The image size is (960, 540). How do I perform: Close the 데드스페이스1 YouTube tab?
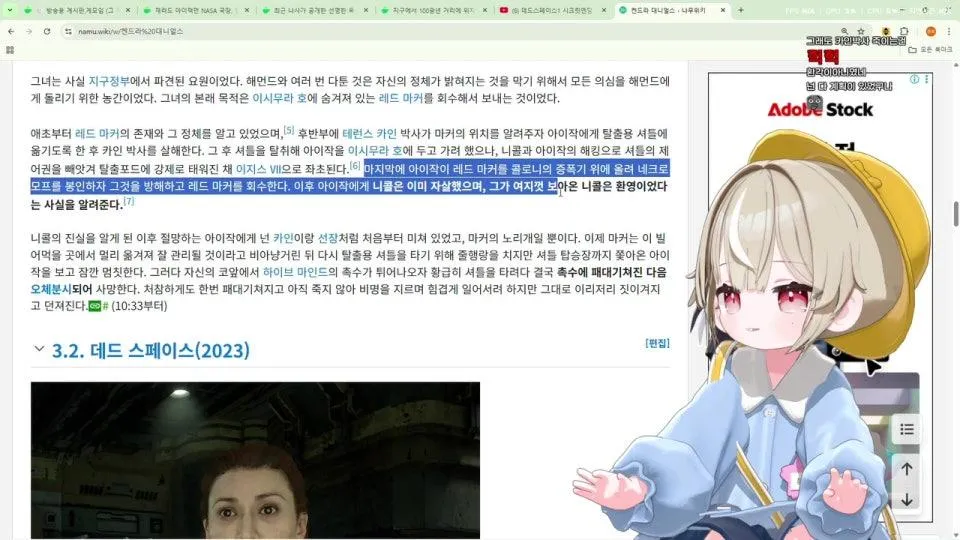point(603,10)
